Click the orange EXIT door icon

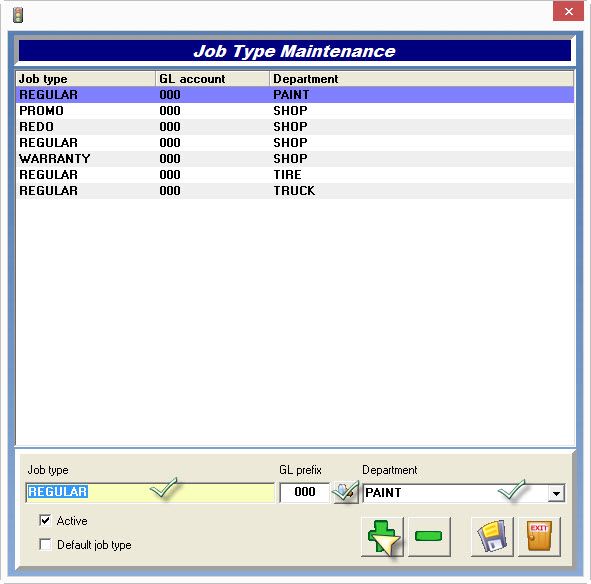click(539, 536)
